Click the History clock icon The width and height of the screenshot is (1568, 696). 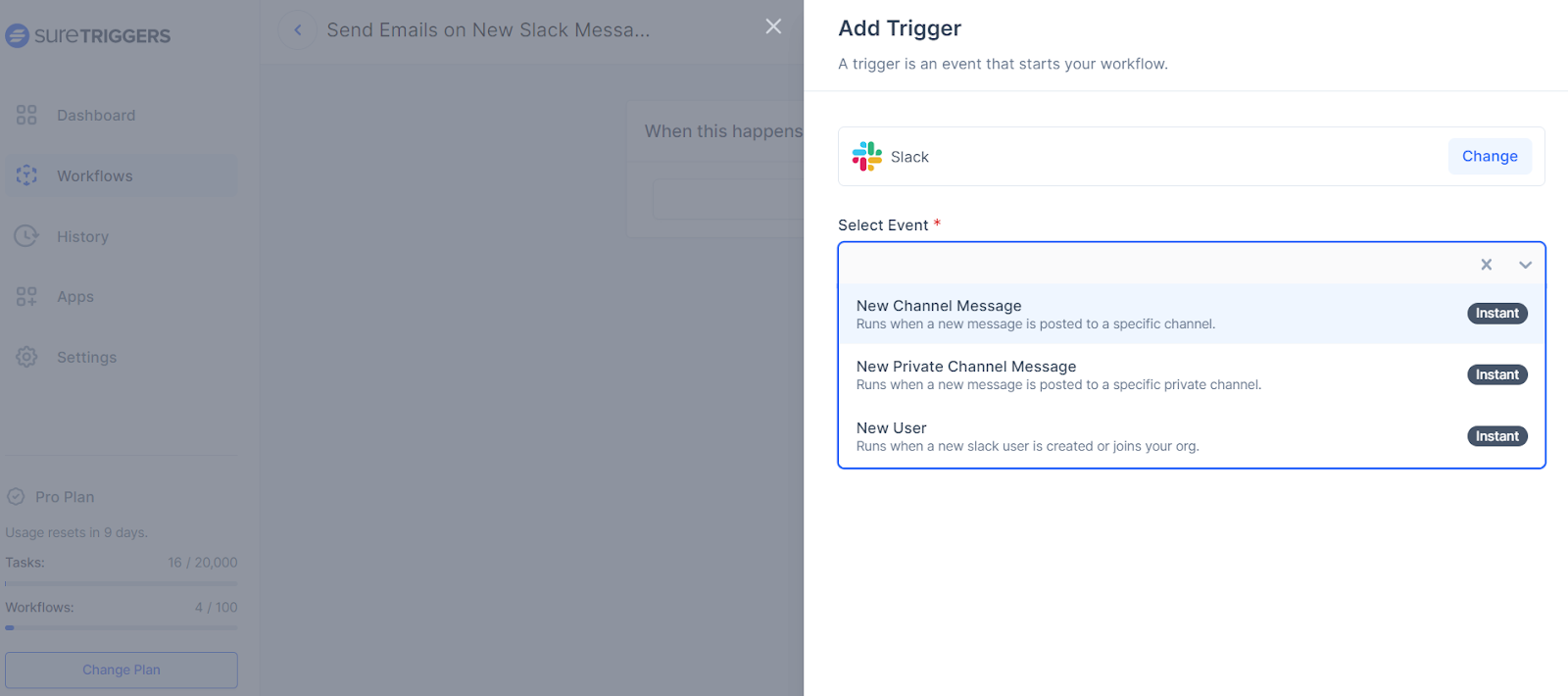[x=26, y=236]
